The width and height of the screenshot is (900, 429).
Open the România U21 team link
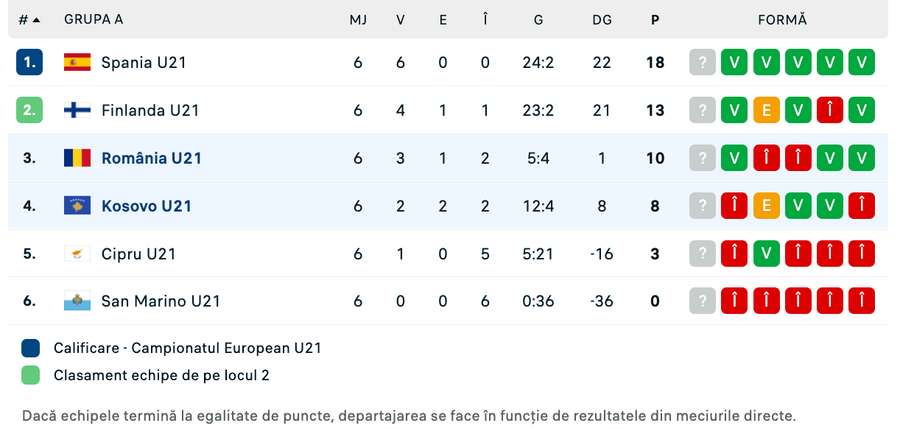[x=152, y=158]
